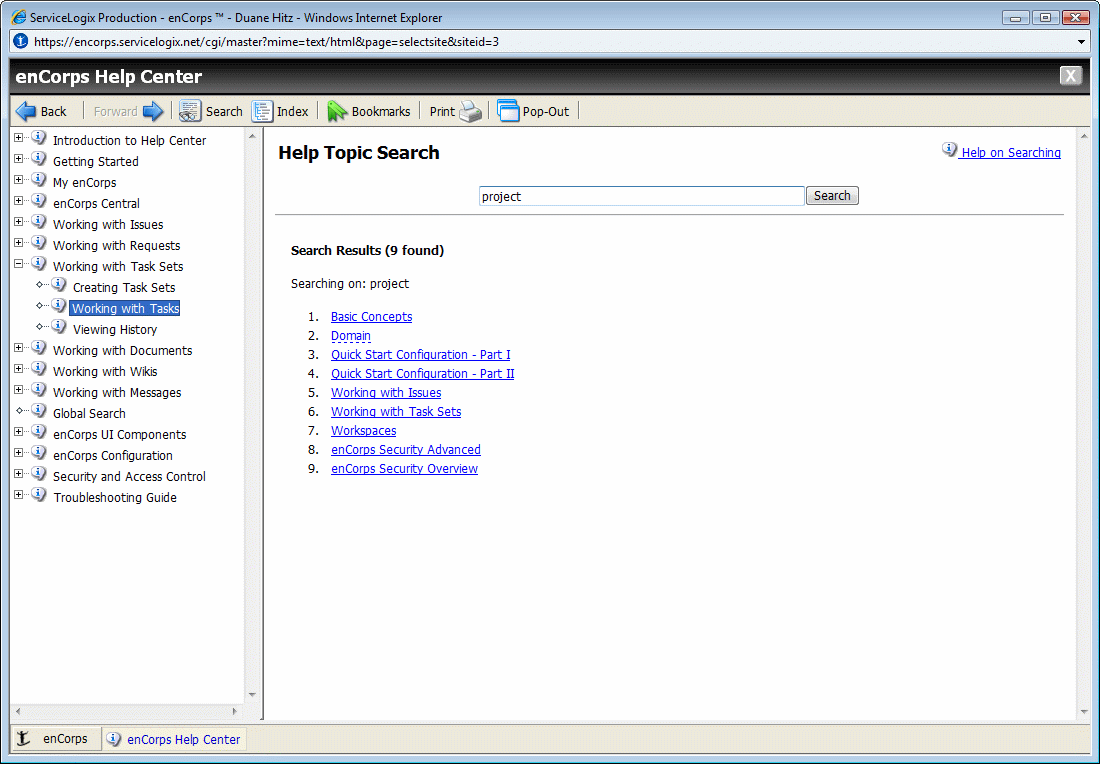The image size is (1100, 764).
Task: Click the content pane scroll up arrow
Action: tap(1084, 136)
